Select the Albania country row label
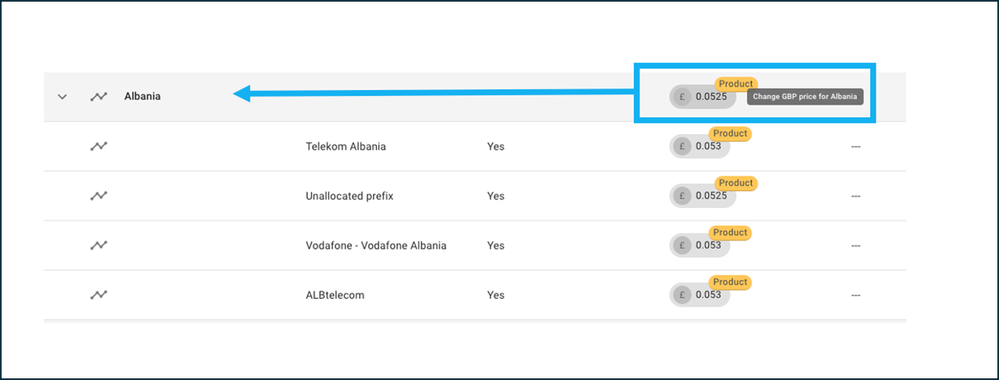 coord(143,97)
